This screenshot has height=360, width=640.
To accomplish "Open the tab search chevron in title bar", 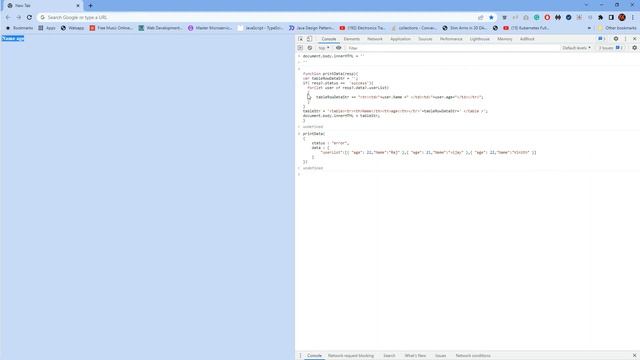I will click(x=586, y=5).
